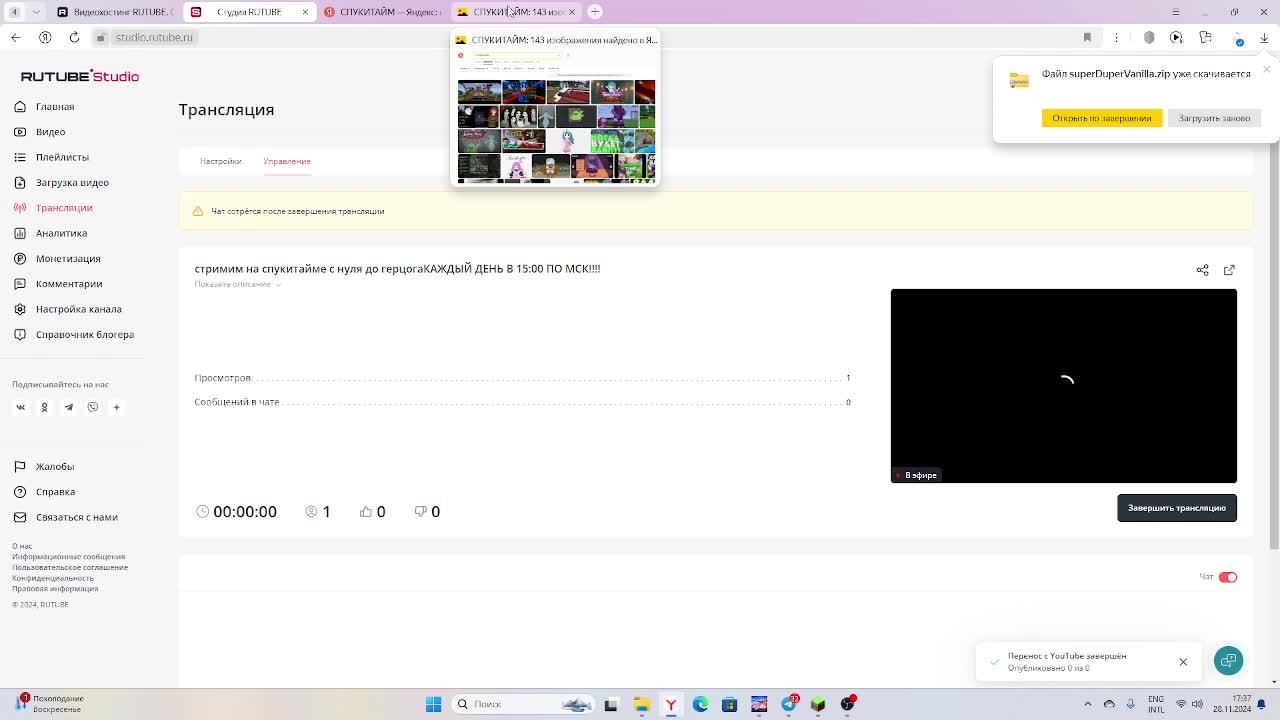Open Настройка канала in the sidebar

point(68,309)
